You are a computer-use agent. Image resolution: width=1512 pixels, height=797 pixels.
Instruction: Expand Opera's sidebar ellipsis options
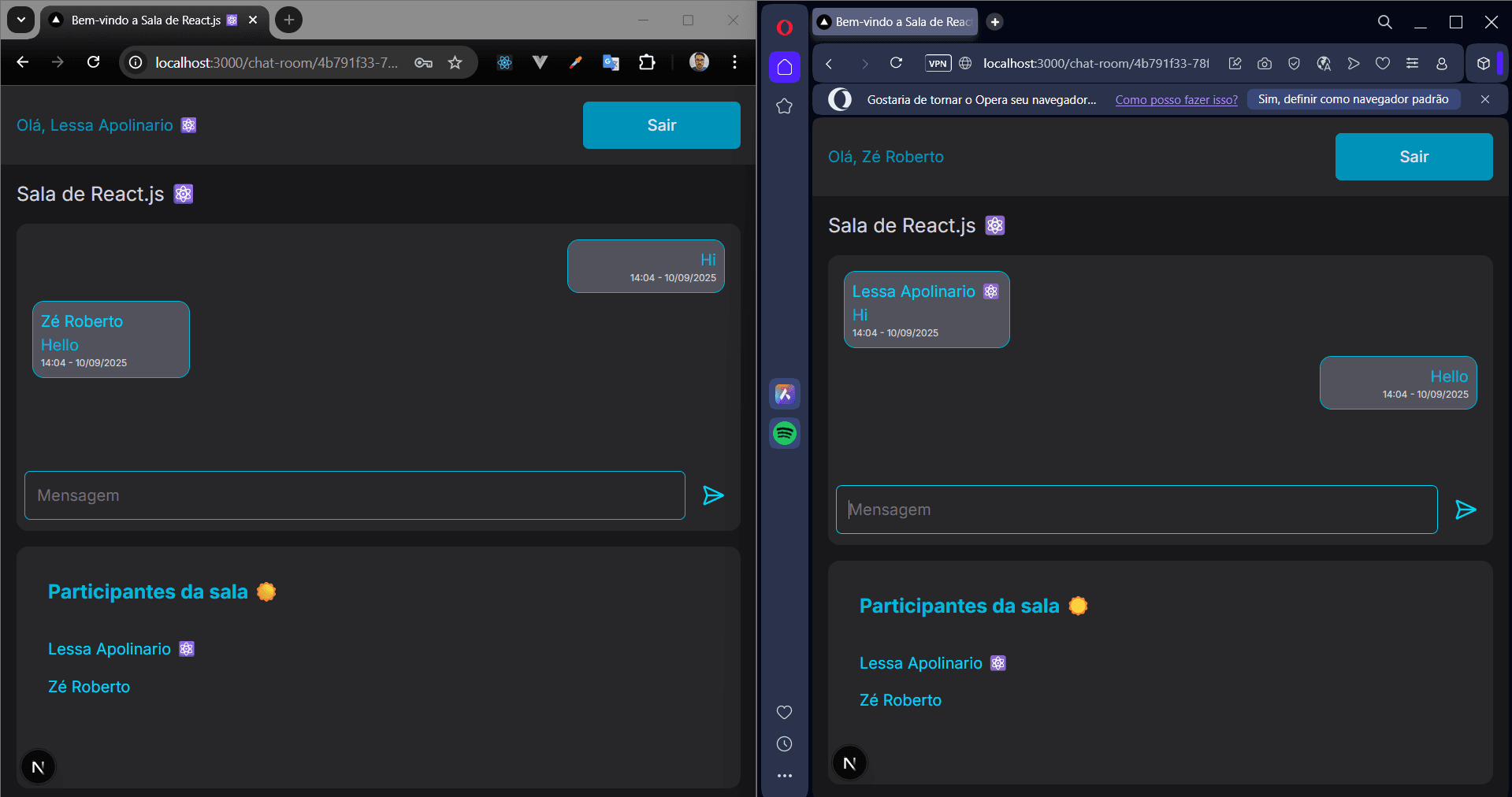pos(784,776)
